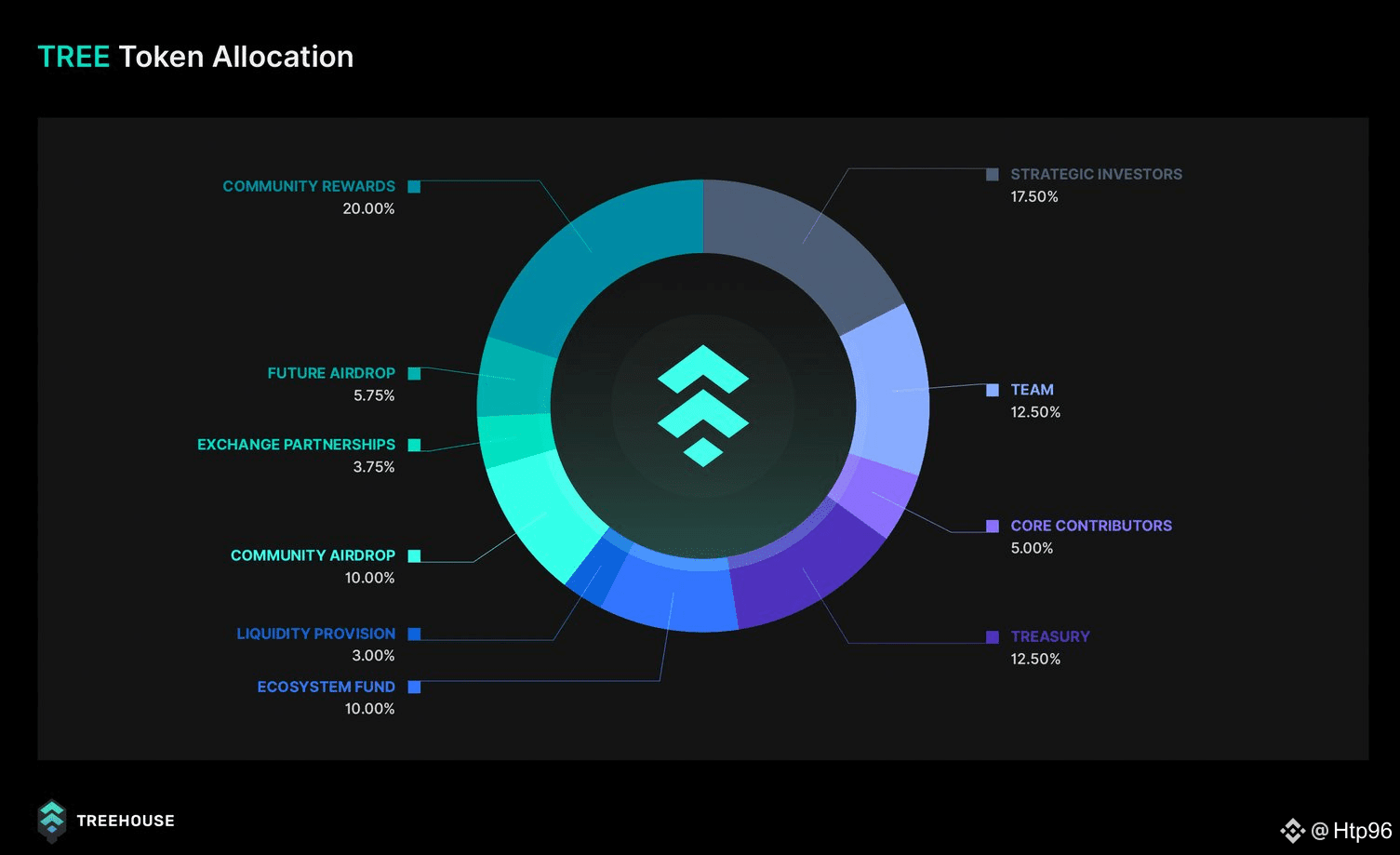Click the Treehouse logo icon at bottom left

pyautogui.click(x=52, y=821)
